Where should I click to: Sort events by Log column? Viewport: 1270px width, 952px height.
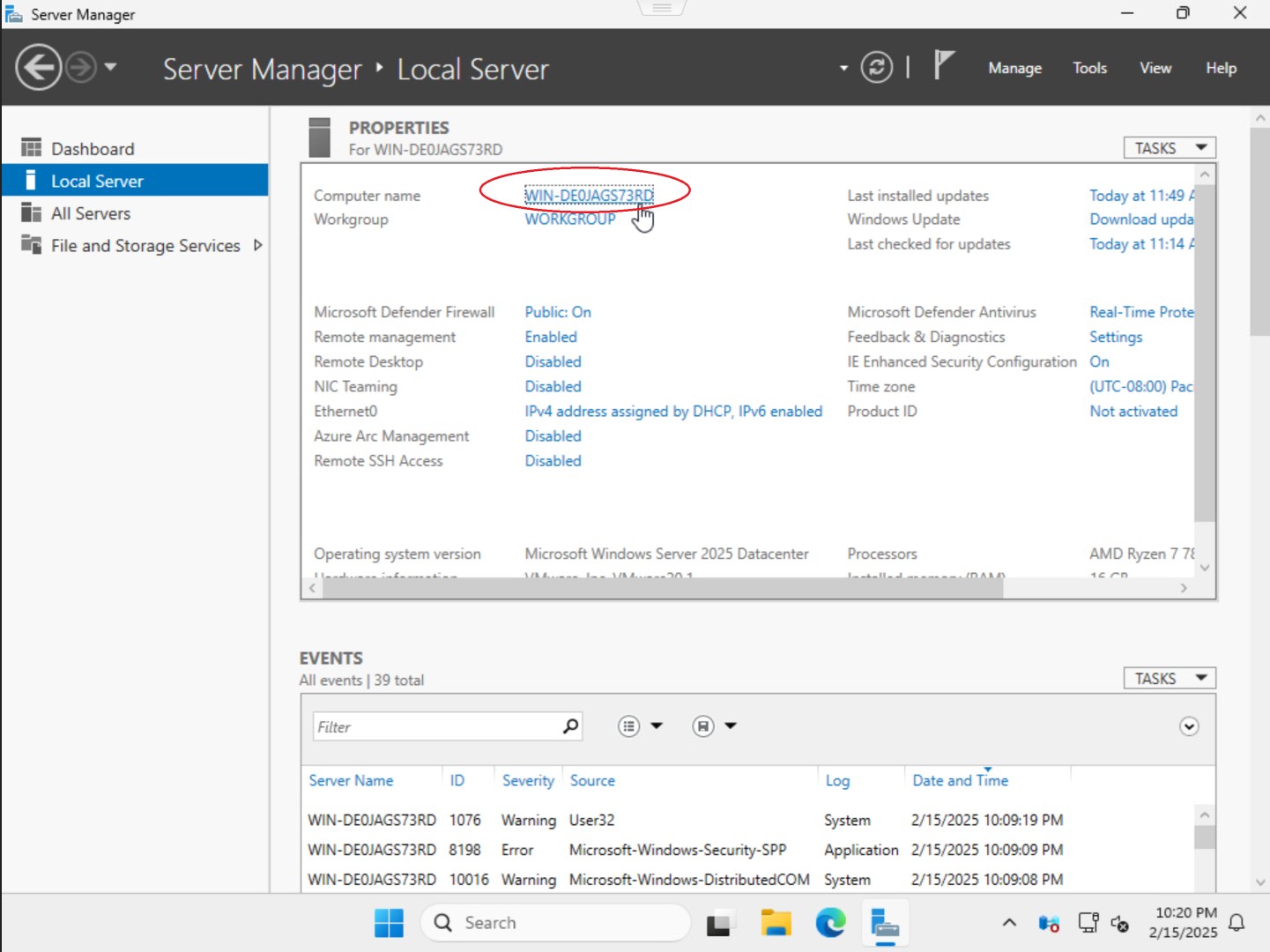click(837, 780)
